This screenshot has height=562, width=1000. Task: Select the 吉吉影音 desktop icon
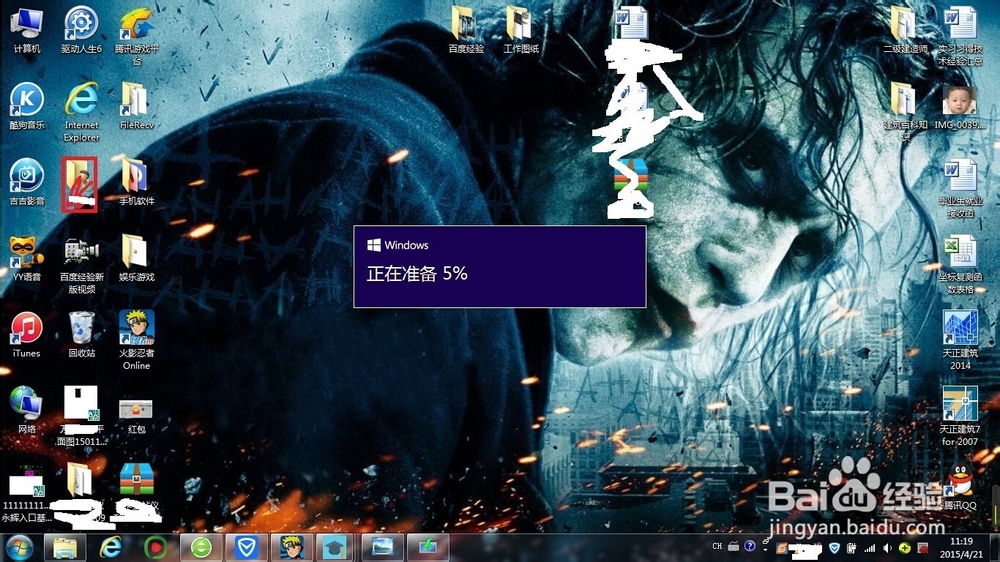(27, 182)
